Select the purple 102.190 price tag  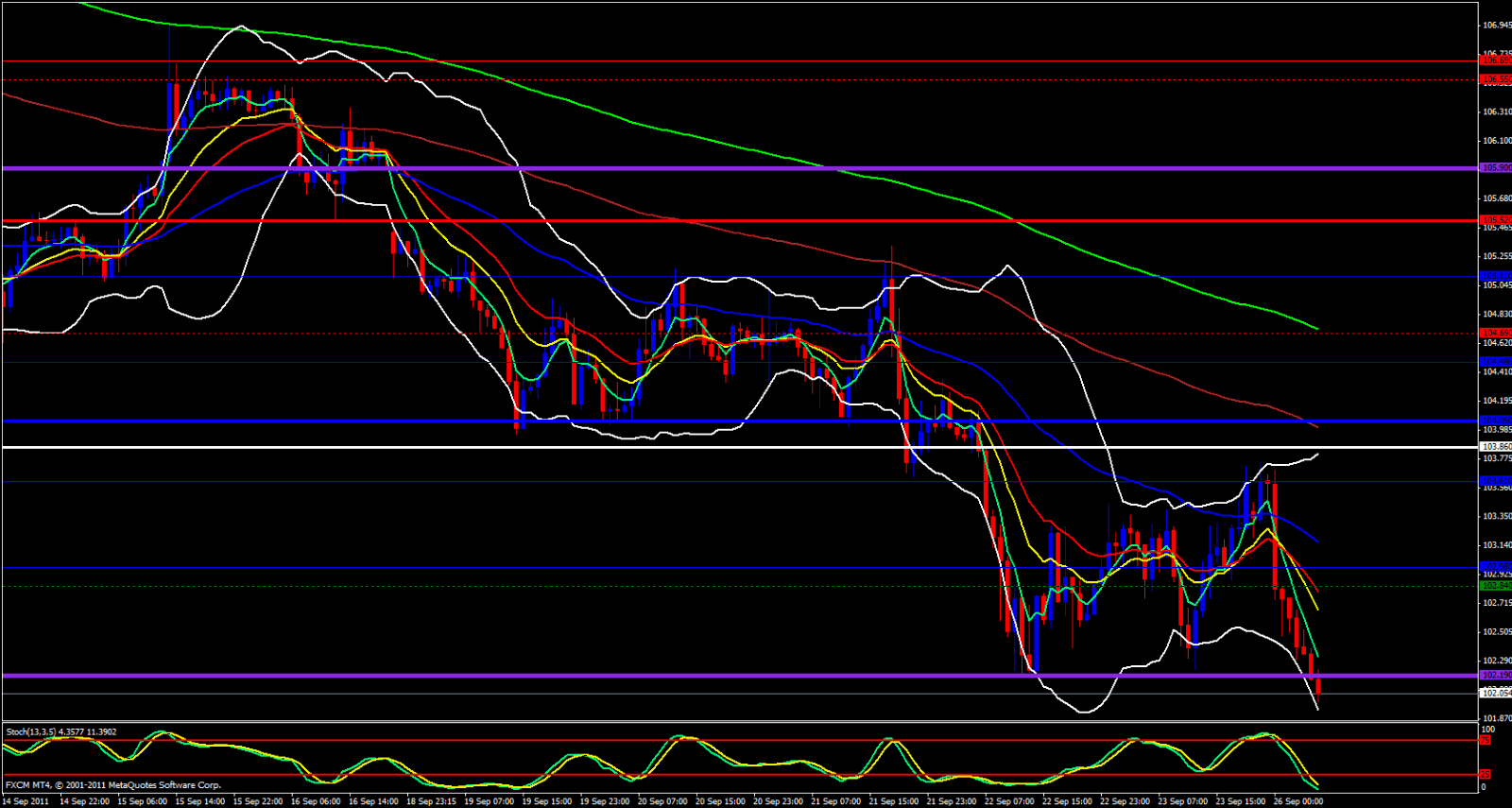[1495, 676]
